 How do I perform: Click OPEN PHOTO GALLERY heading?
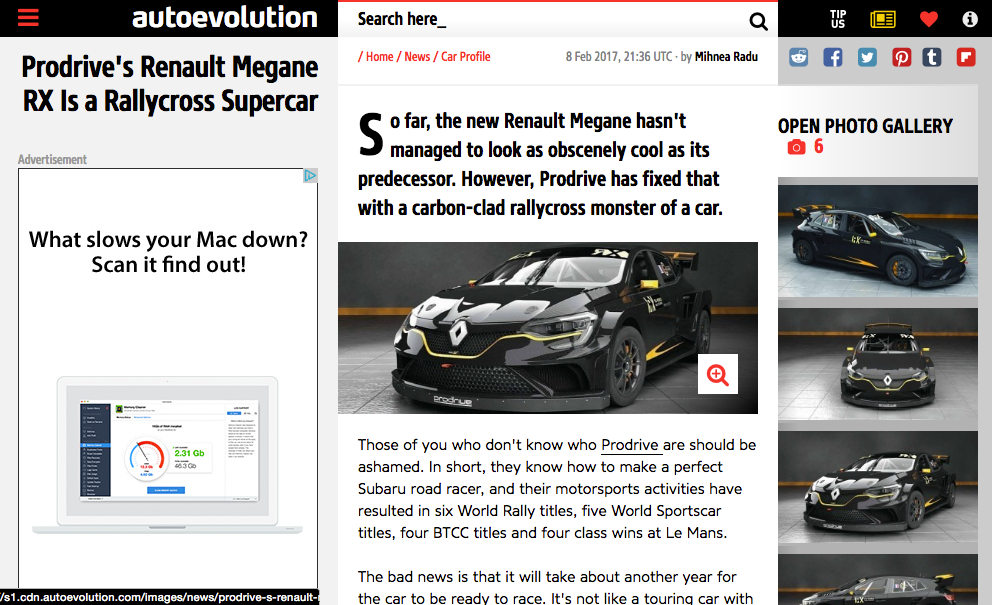pyautogui.click(x=865, y=126)
